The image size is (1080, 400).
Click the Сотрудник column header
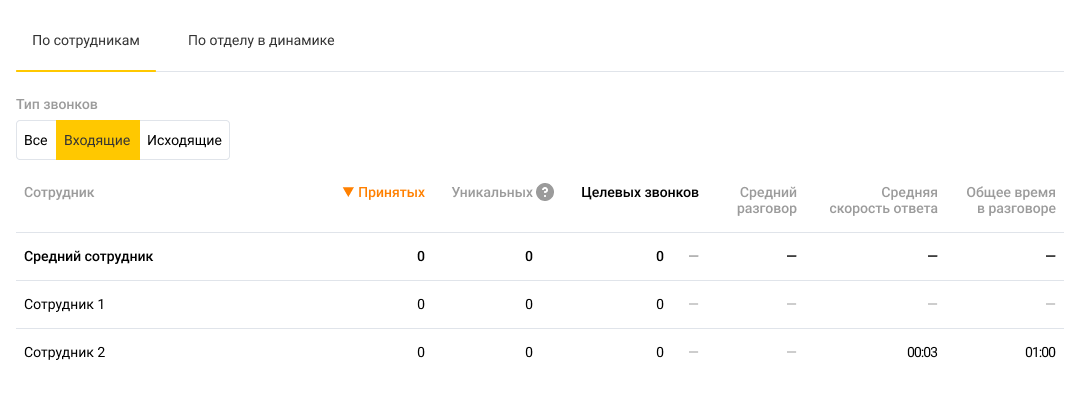pyautogui.click(x=59, y=193)
